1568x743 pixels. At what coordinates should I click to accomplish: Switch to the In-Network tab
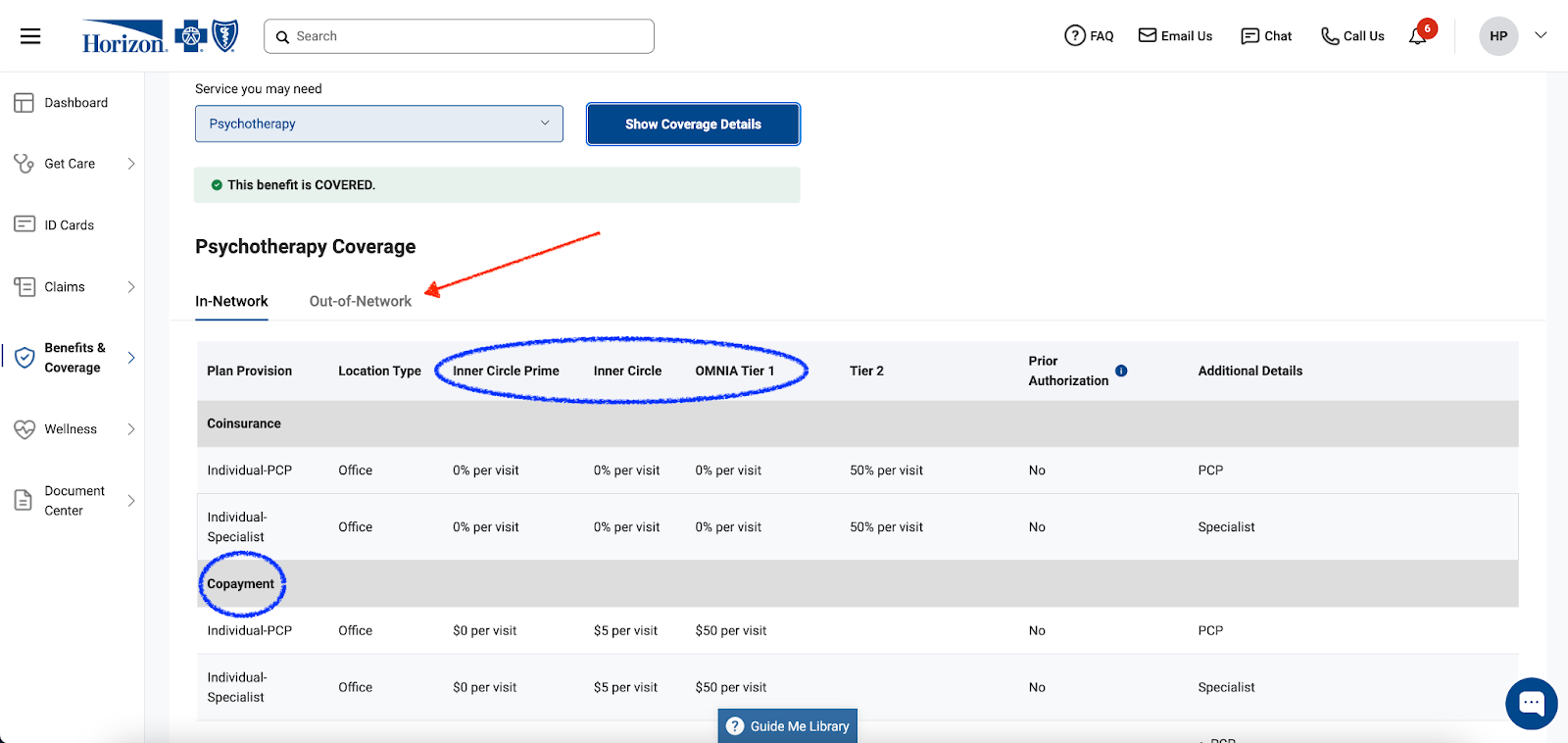[x=231, y=302]
